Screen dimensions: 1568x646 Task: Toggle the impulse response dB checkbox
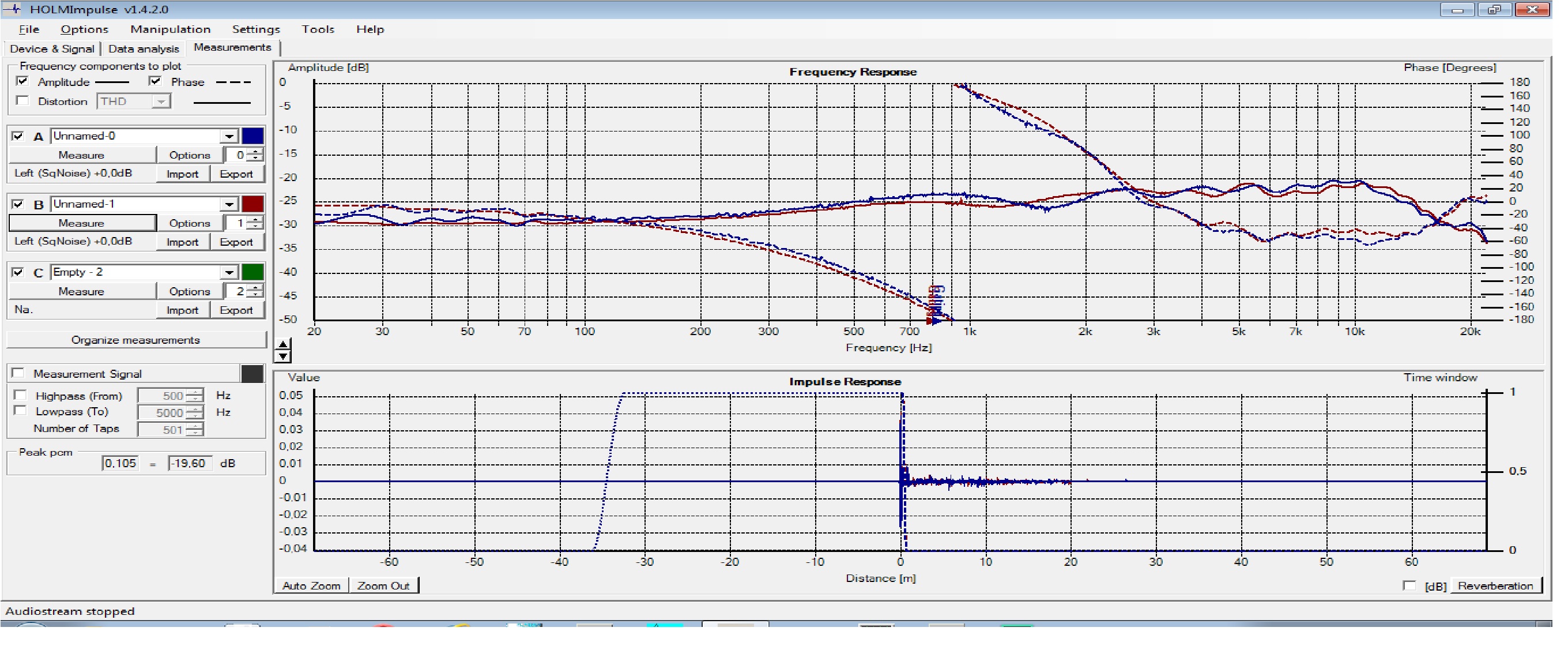tap(1409, 585)
